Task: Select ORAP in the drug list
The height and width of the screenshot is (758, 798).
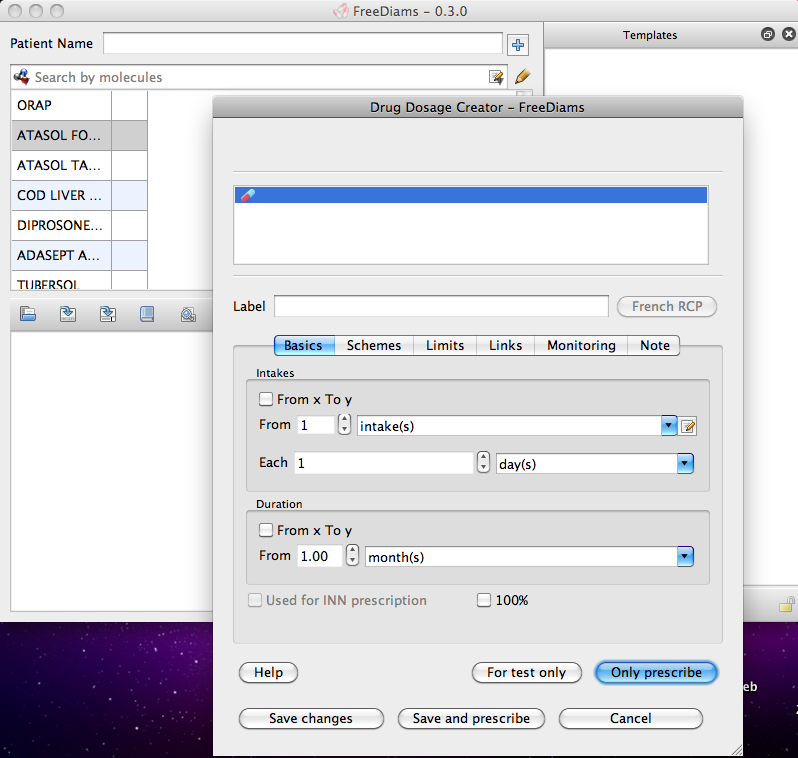Action: 61,105
